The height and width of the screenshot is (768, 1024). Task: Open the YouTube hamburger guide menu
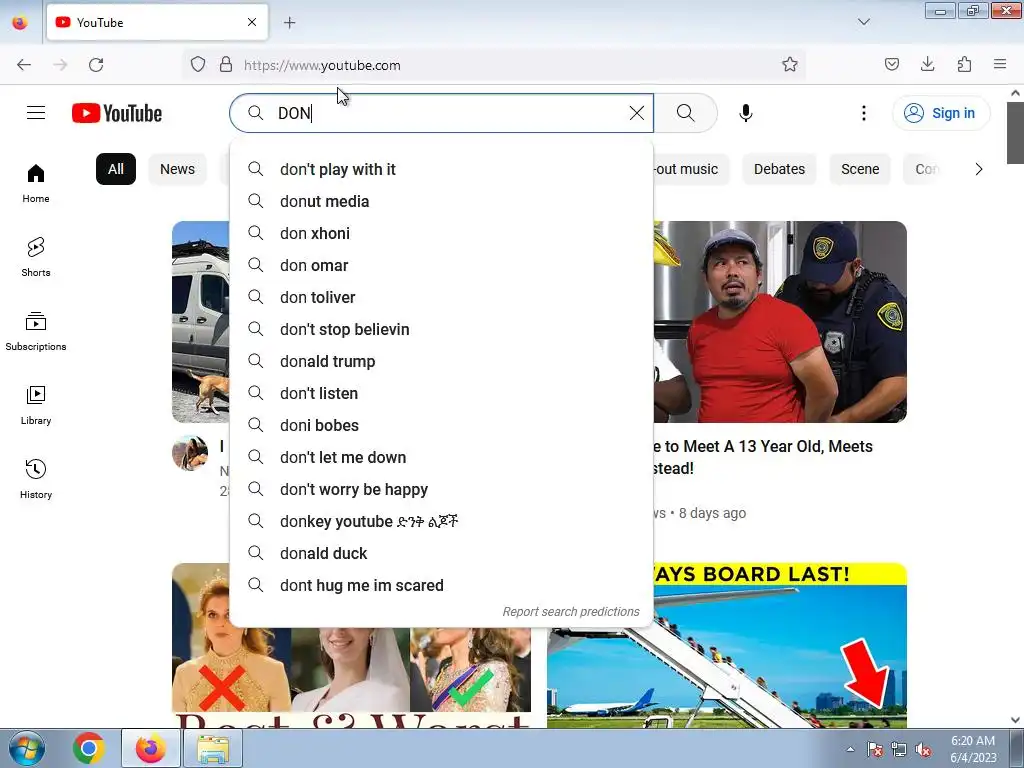[x=36, y=113]
